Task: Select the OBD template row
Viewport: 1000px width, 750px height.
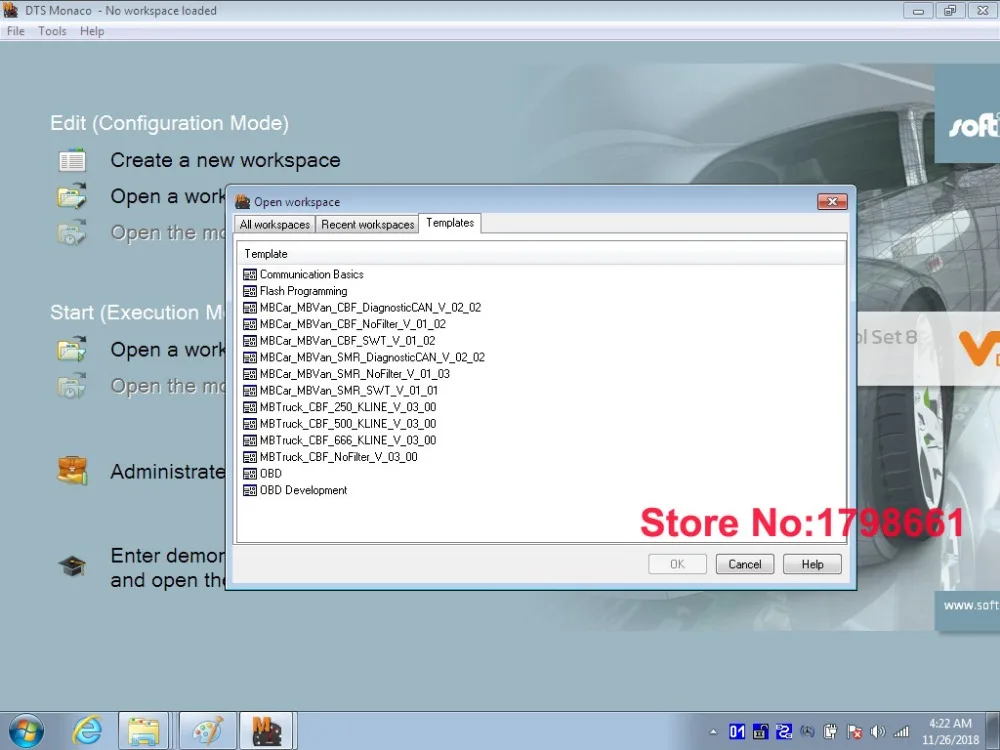Action: [x=263, y=473]
